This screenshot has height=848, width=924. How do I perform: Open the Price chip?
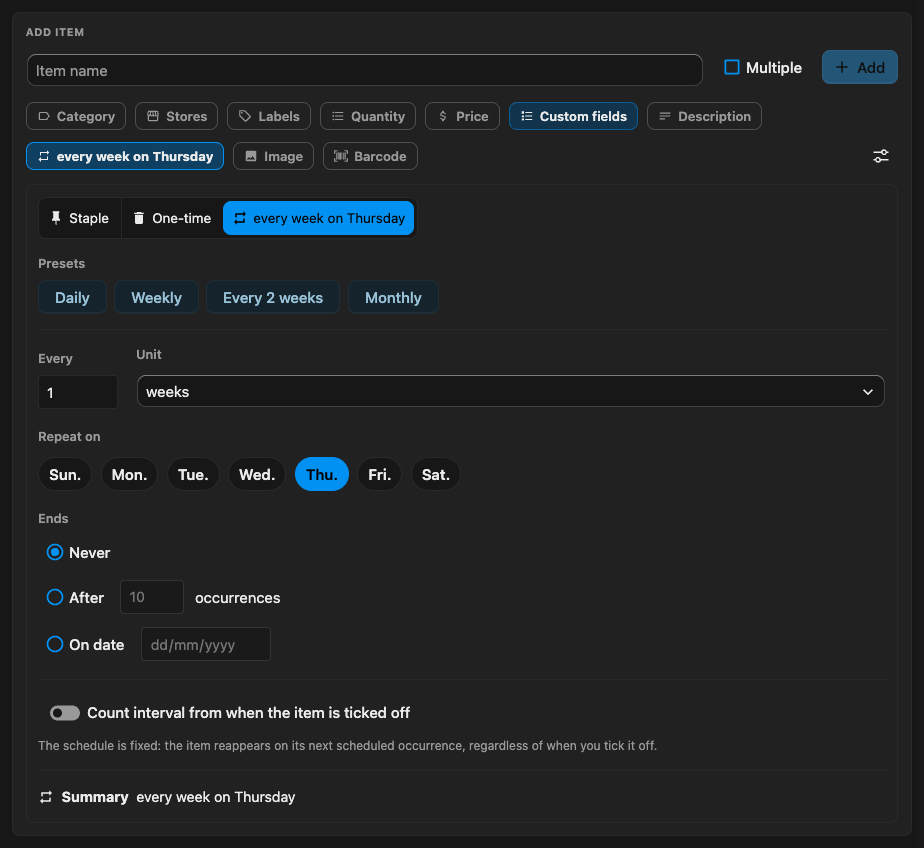tap(463, 116)
